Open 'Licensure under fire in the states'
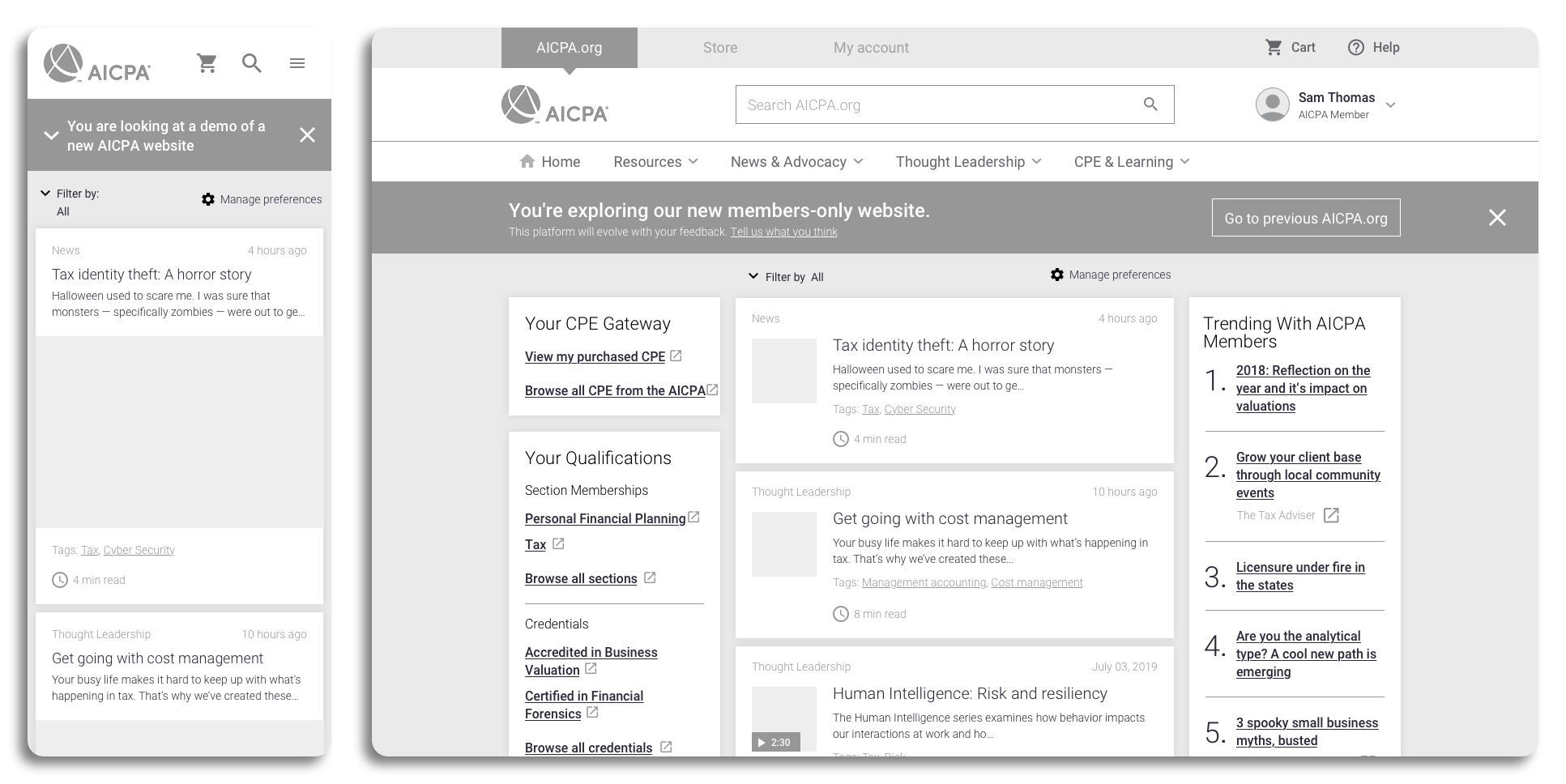 (x=1300, y=576)
